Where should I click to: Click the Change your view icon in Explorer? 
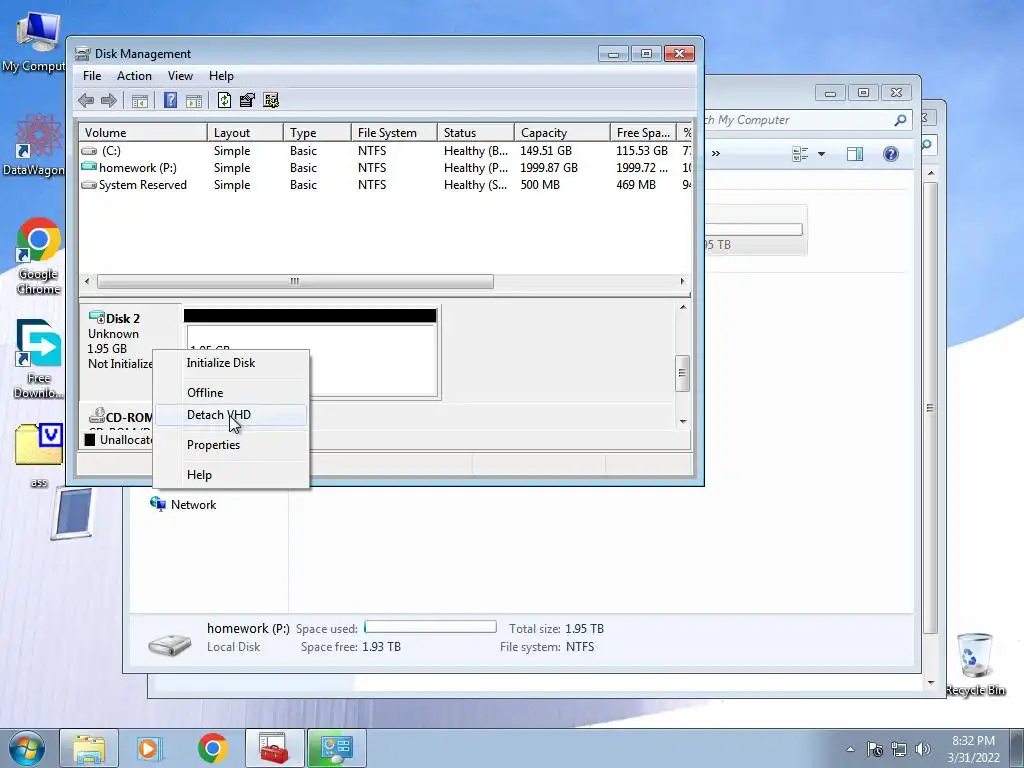tap(800, 154)
